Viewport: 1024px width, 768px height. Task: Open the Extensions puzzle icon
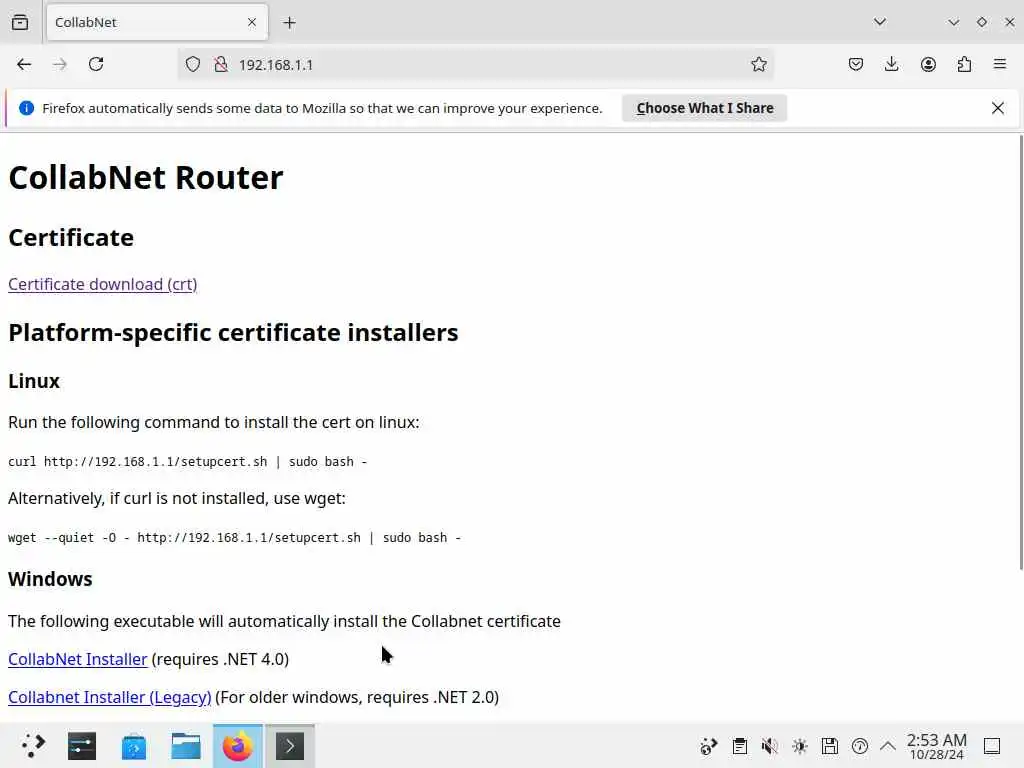964,64
